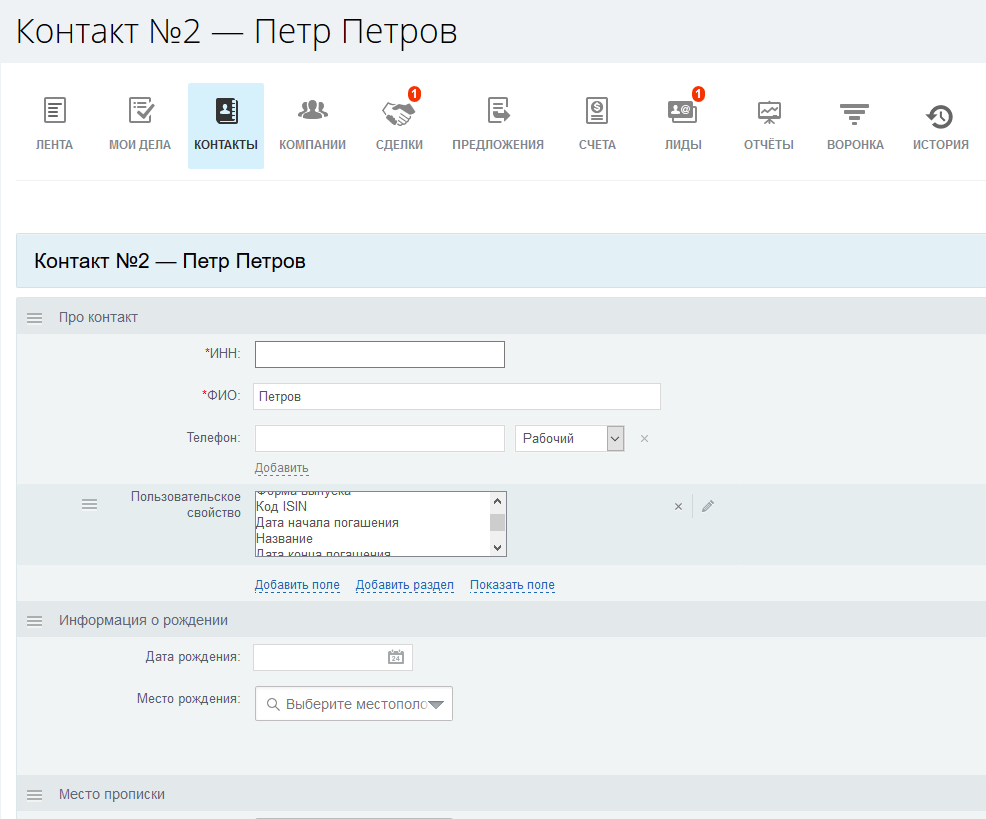Open Отчёты reports icon
The height and width of the screenshot is (819, 986).
pos(768,112)
